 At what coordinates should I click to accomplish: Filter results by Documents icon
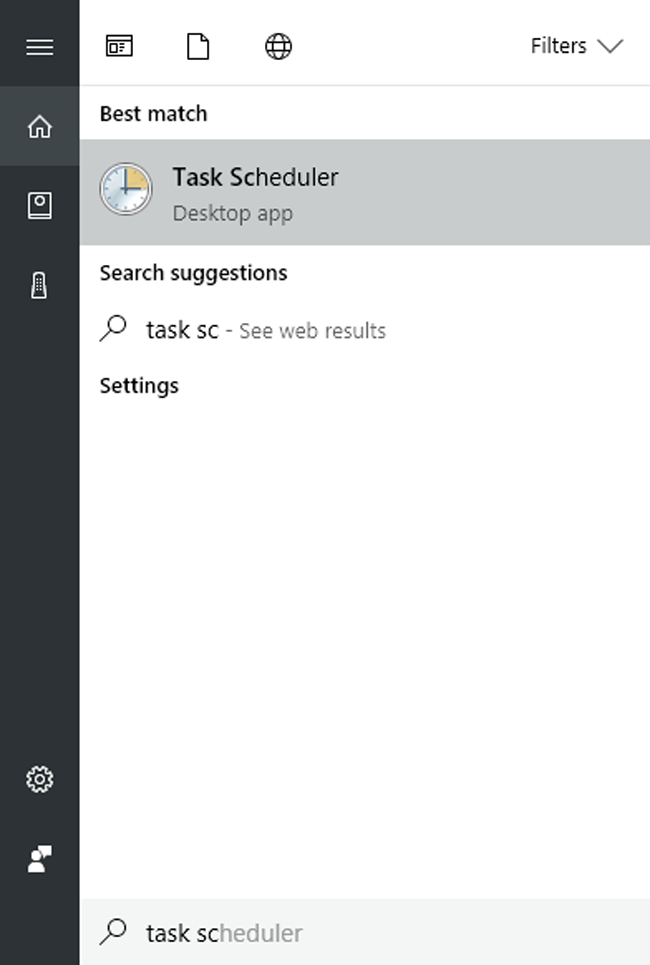click(198, 47)
